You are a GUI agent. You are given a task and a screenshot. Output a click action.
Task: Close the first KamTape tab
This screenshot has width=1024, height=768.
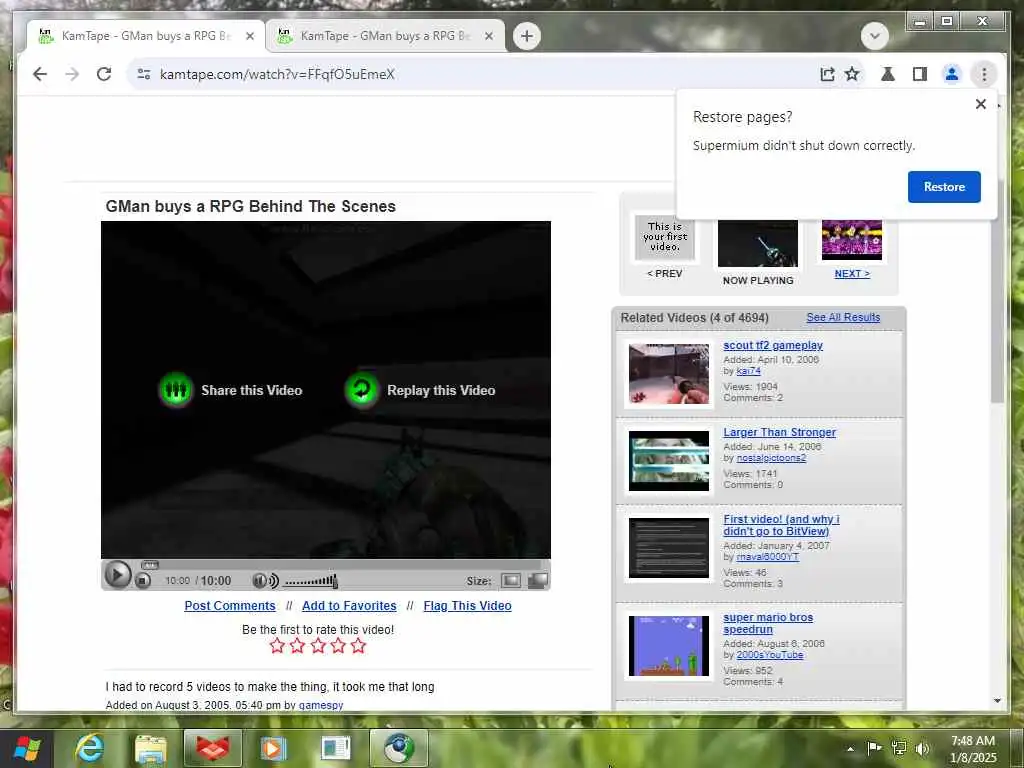[249, 36]
